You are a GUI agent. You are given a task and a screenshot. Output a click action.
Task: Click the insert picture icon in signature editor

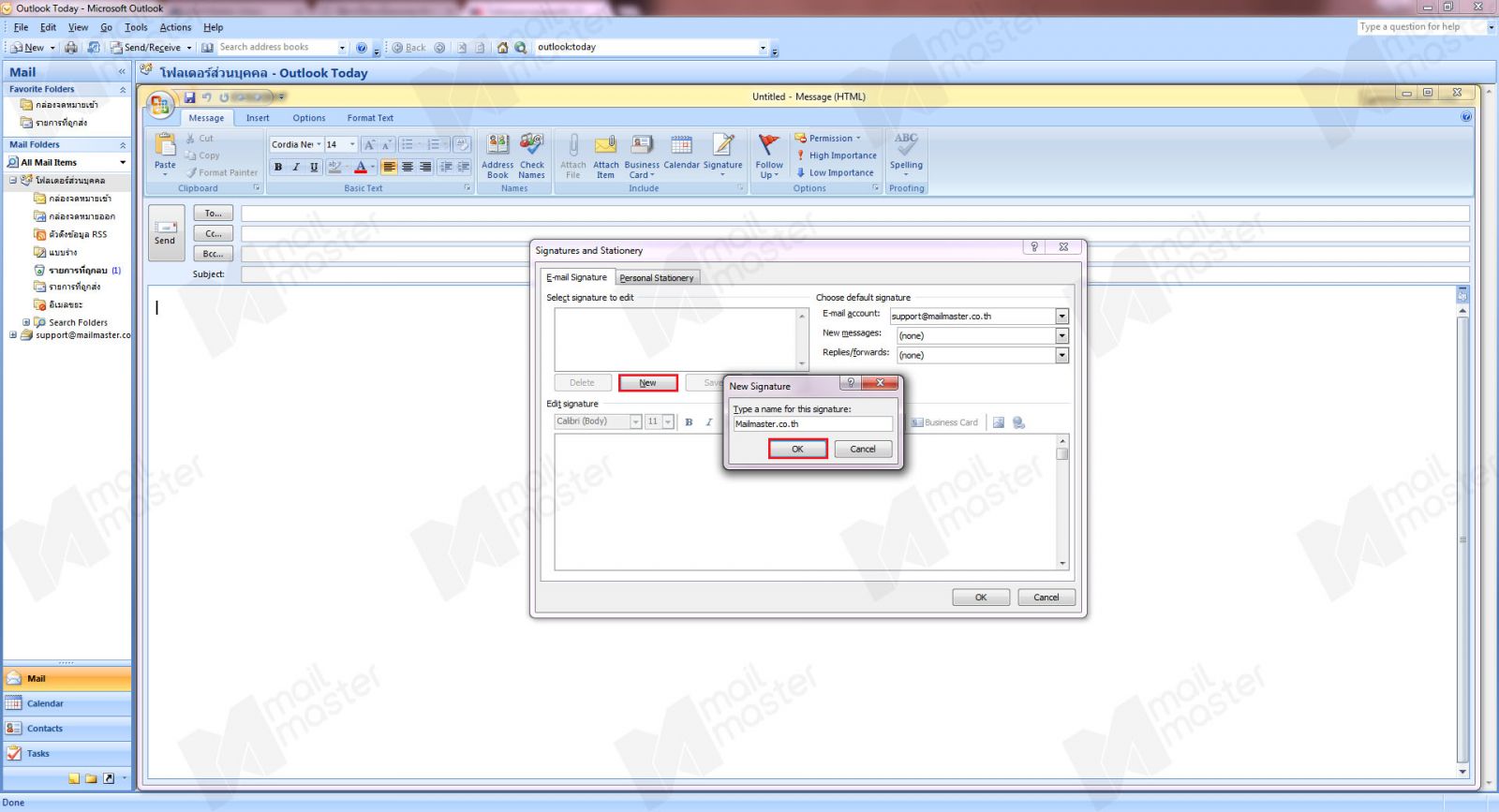(x=999, y=422)
